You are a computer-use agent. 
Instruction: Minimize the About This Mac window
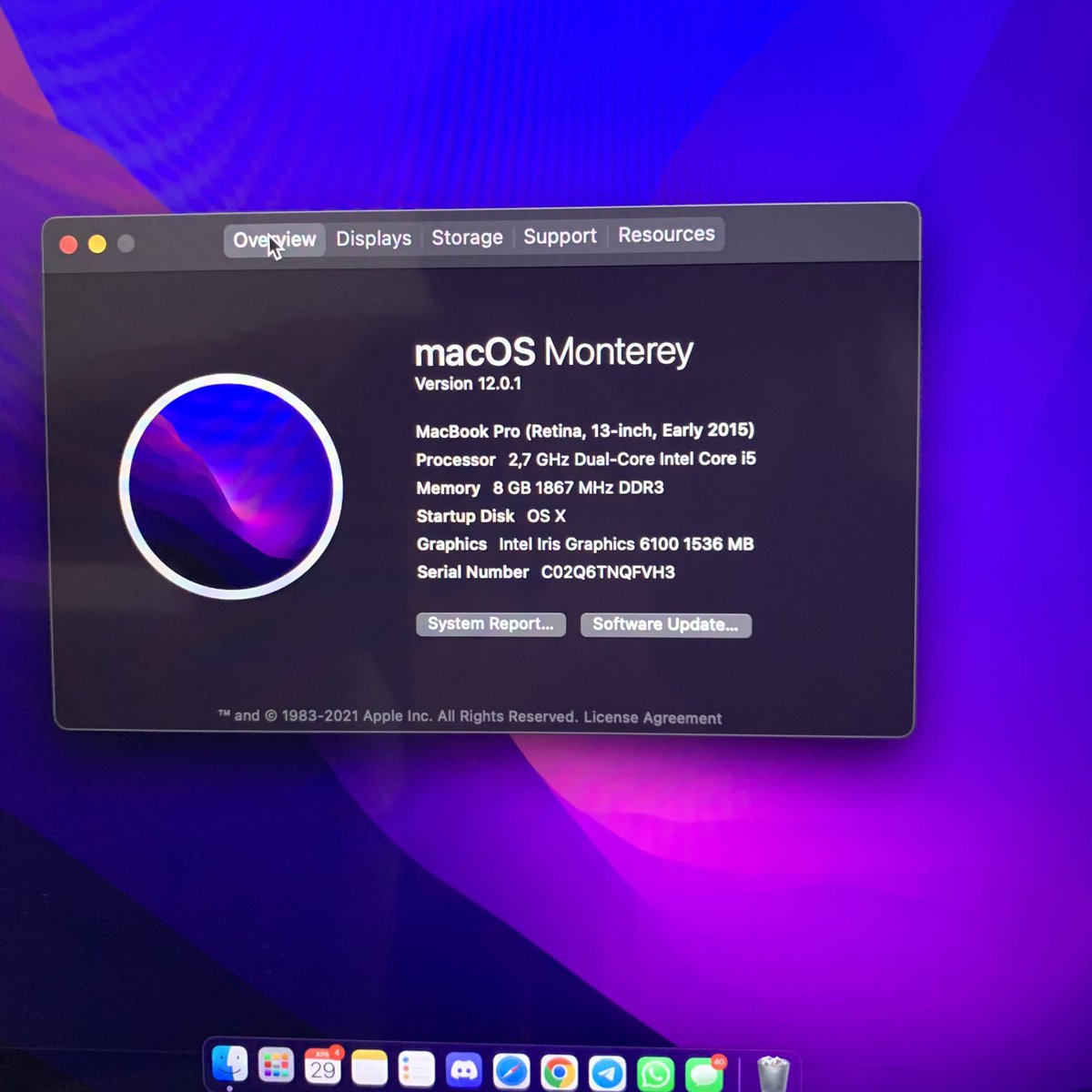(97, 244)
